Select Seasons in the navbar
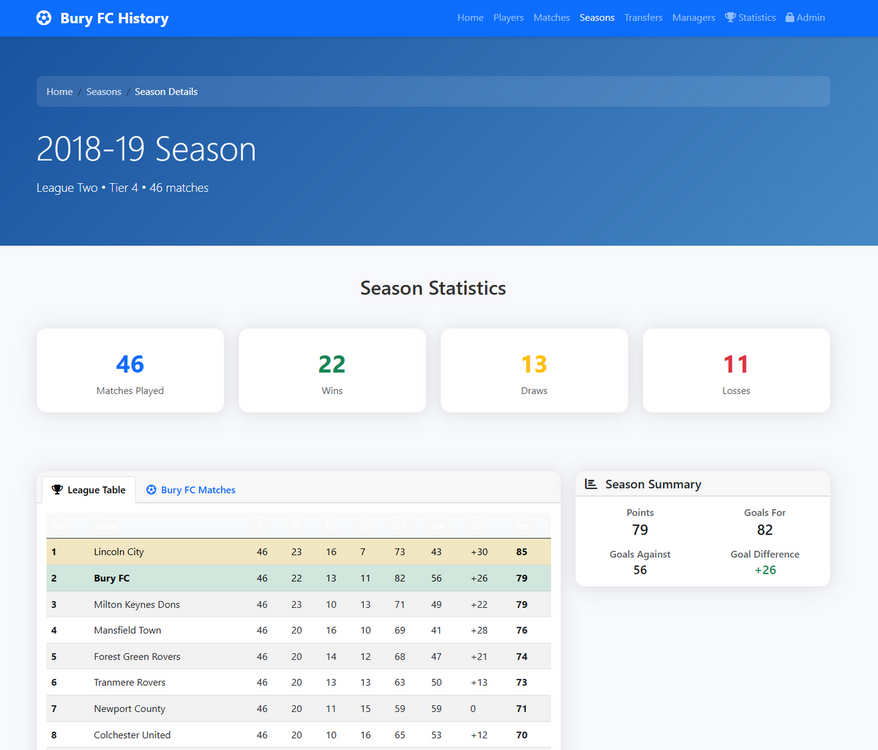This screenshot has height=750, width=878. 597,17
